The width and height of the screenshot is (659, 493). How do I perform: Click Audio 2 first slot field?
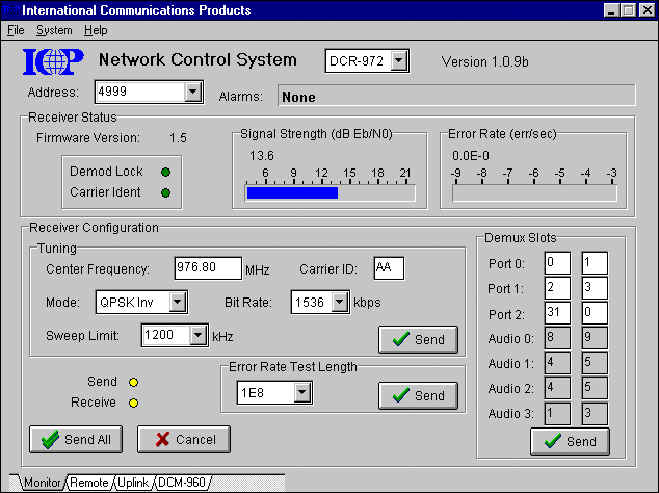click(x=558, y=388)
